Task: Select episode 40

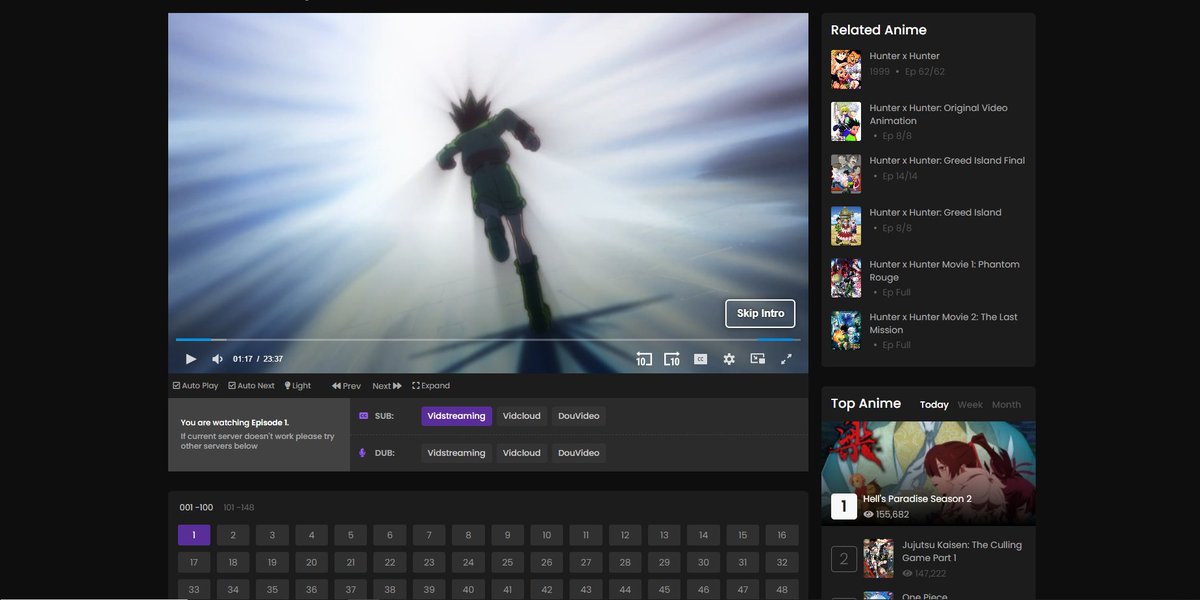Action: [x=468, y=589]
